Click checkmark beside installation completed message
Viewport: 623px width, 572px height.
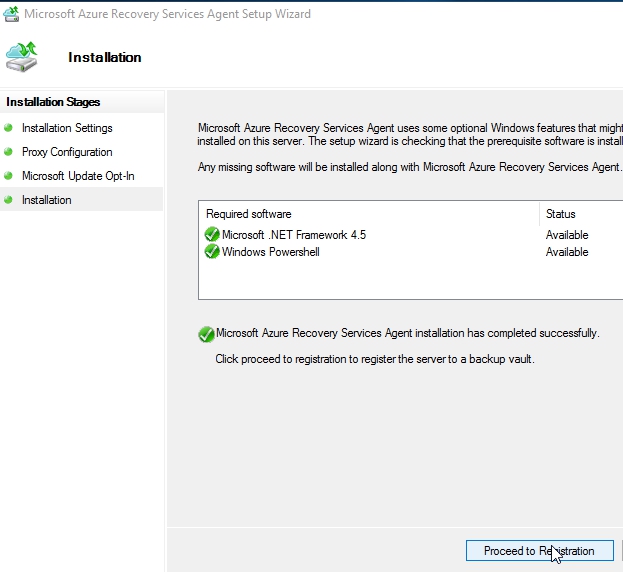pos(207,334)
